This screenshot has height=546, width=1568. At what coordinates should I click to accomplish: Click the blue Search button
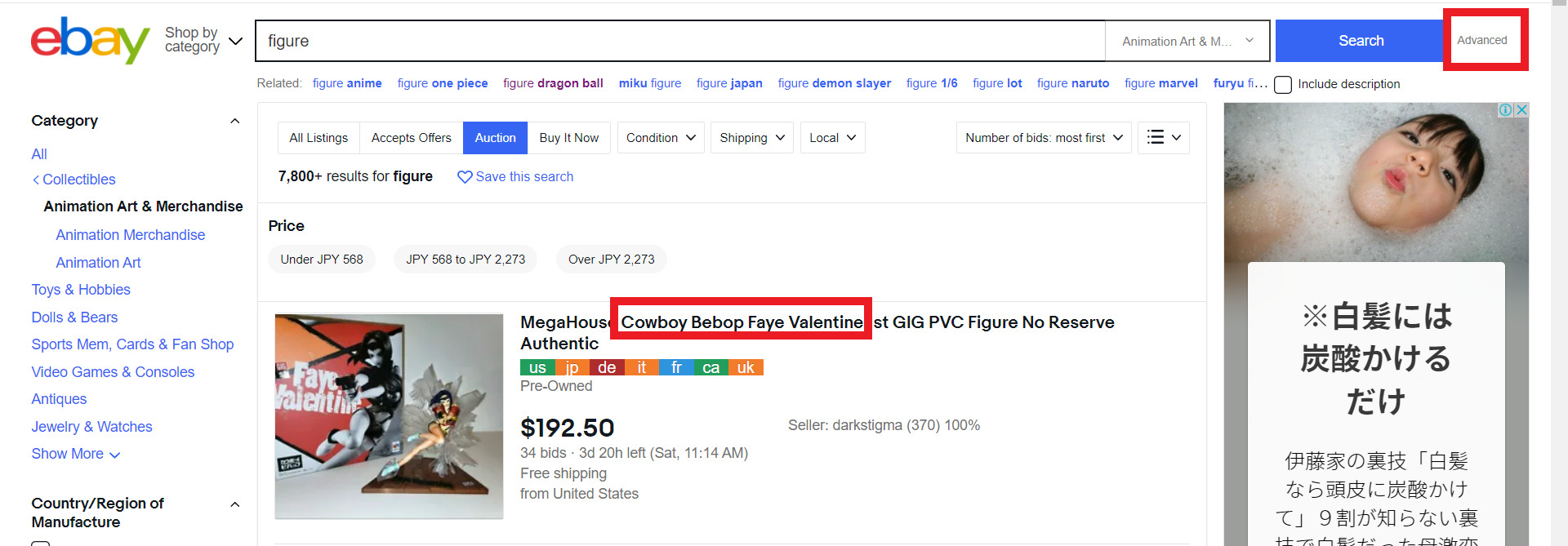pos(1361,41)
